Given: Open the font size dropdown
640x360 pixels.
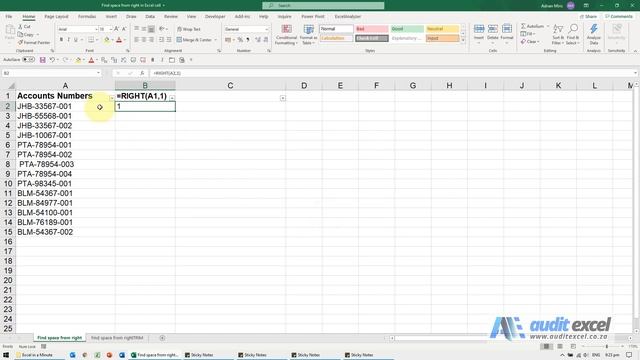Looking at the screenshot, I should click(x=111, y=29).
